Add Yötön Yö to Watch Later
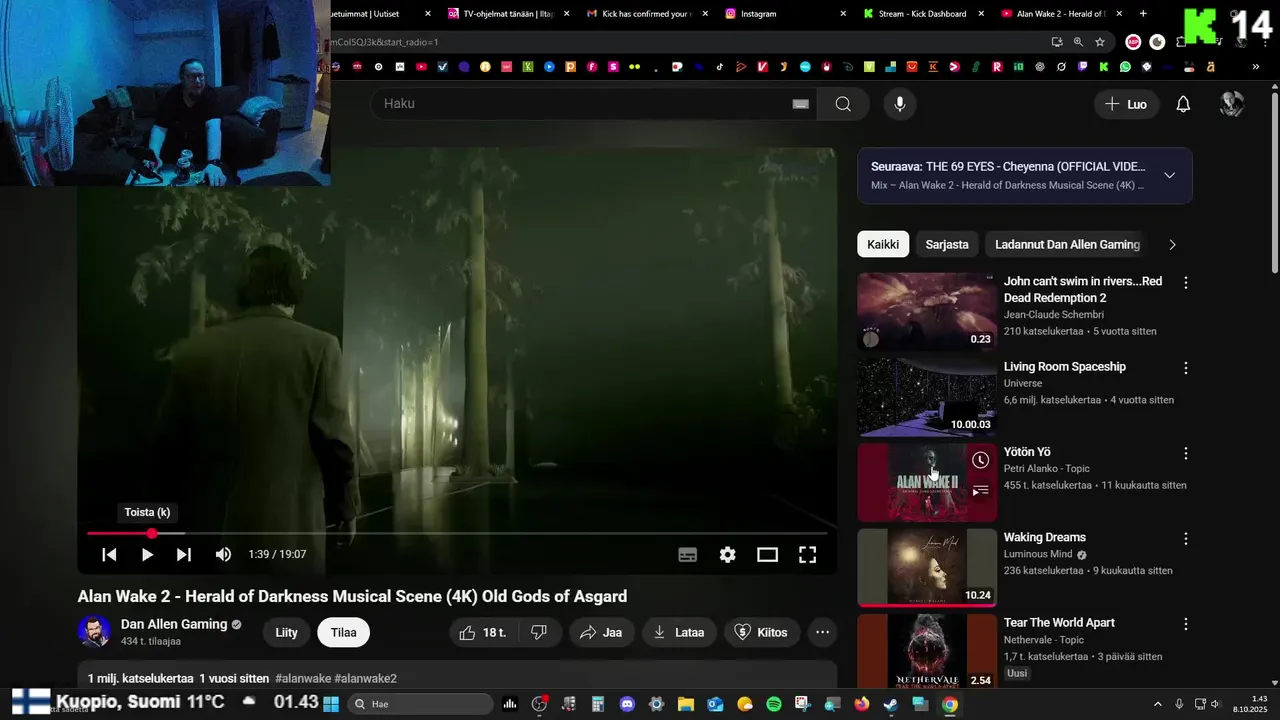The width and height of the screenshot is (1280, 720). point(981,460)
